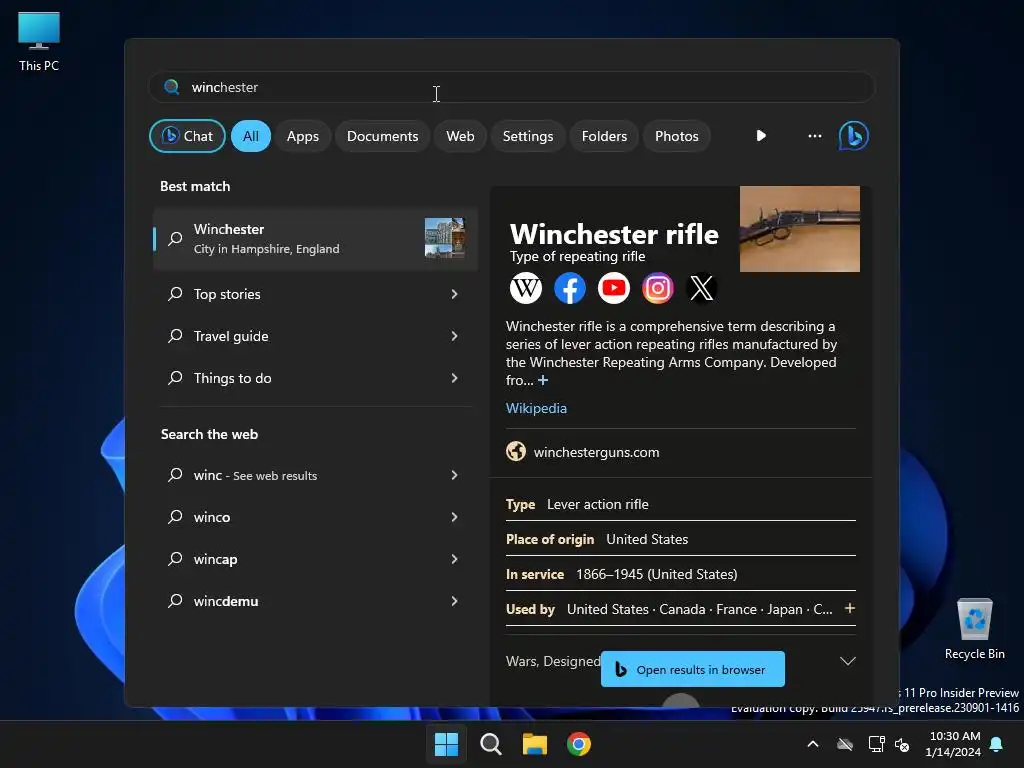Image resolution: width=1024 pixels, height=768 pixels.
Task: Expand the description with the plus sign
Action: 543,380
